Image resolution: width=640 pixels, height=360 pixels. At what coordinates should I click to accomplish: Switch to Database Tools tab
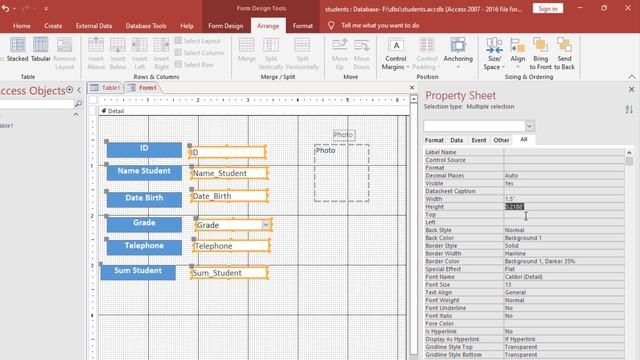[146, 26]
